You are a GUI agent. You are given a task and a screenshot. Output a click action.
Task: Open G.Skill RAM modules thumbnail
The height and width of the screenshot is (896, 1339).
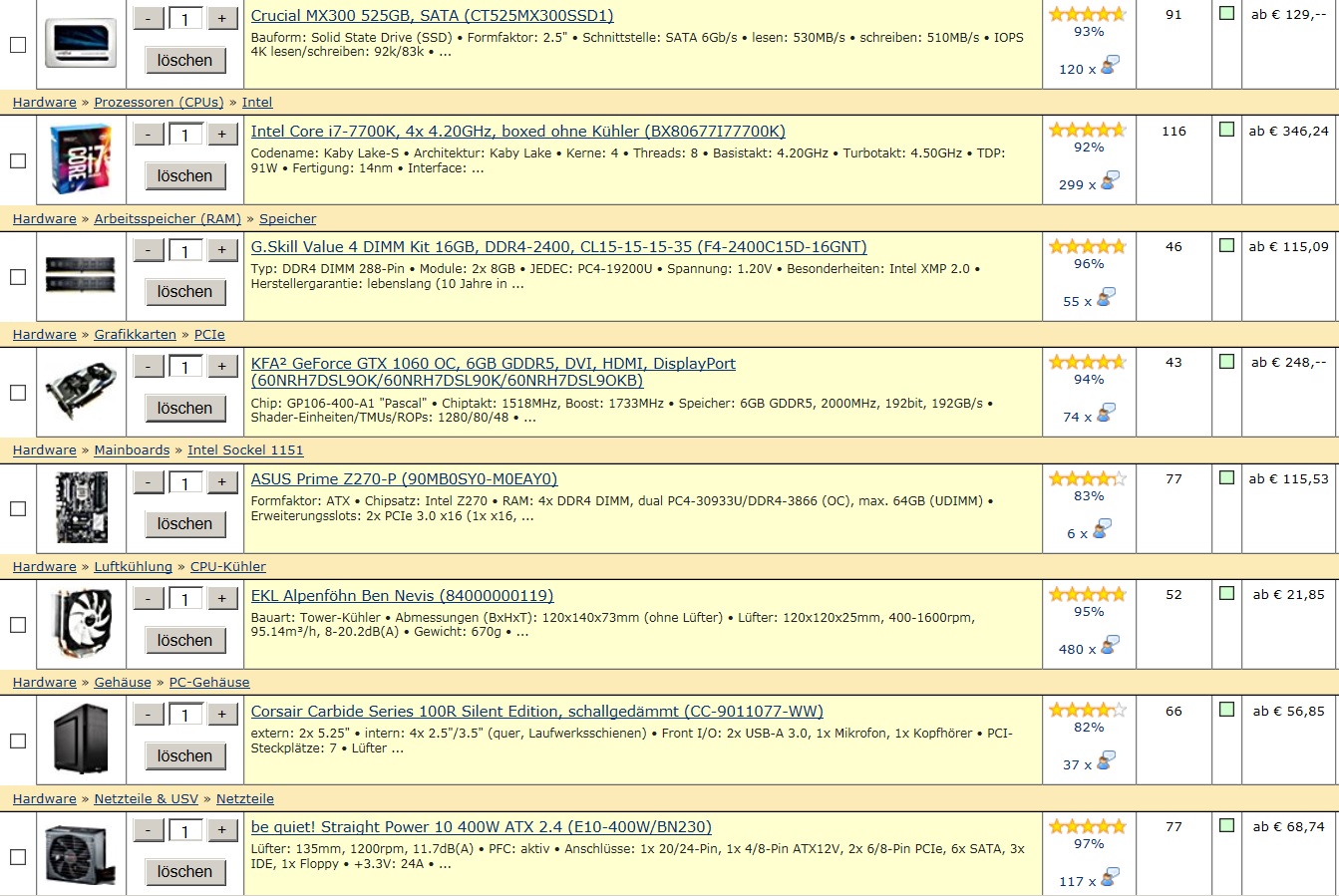[x=81, y=275]
